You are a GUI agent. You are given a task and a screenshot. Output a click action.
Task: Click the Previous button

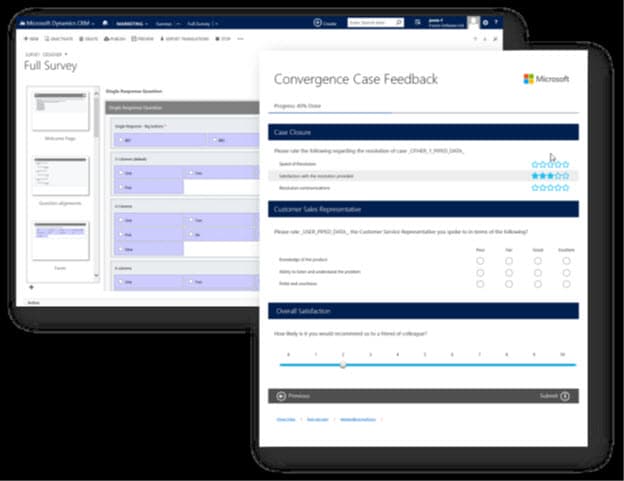[x=293, y=396]
